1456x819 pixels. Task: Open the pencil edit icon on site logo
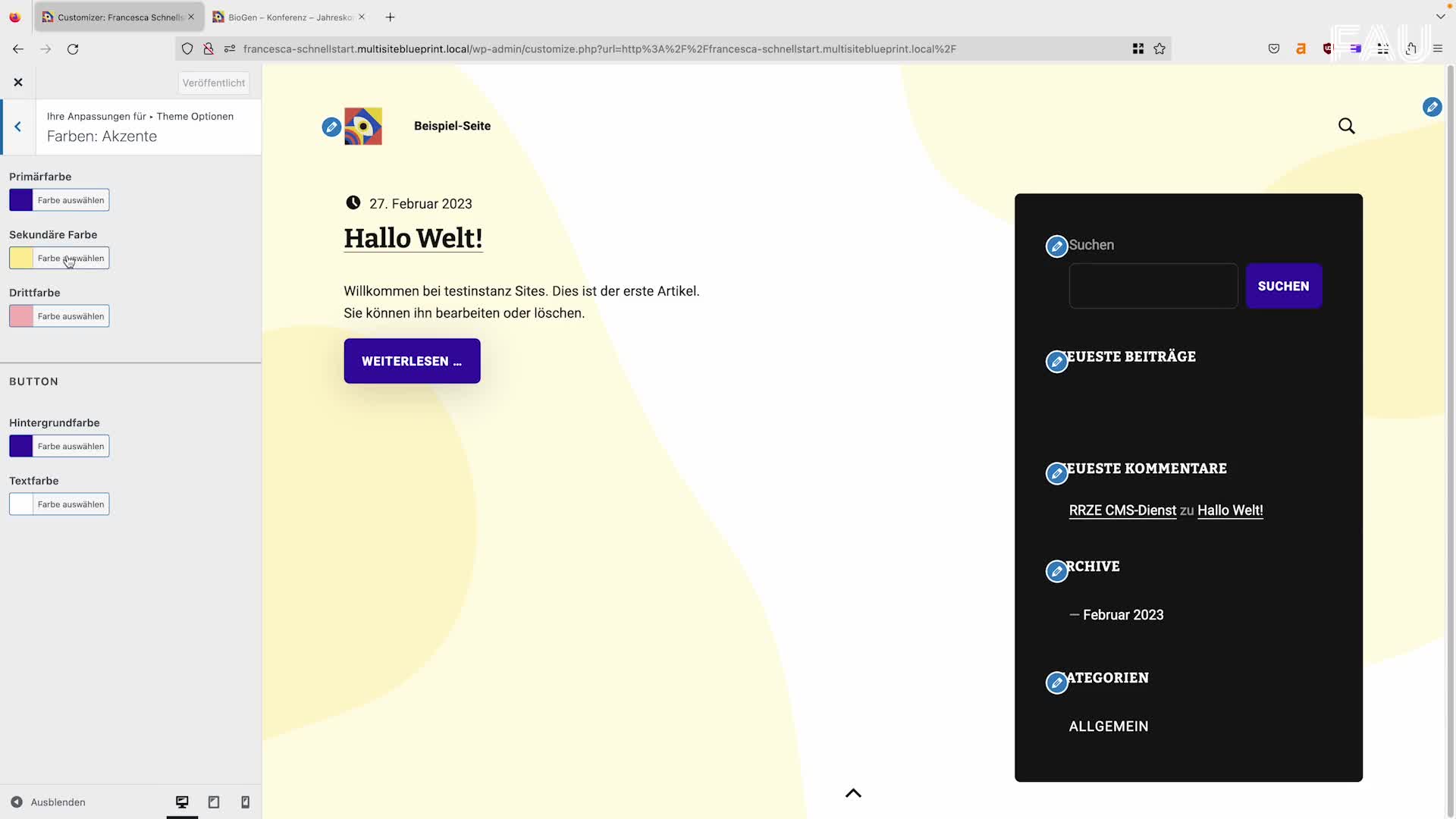pyautogui.click(x=331, y=127)
